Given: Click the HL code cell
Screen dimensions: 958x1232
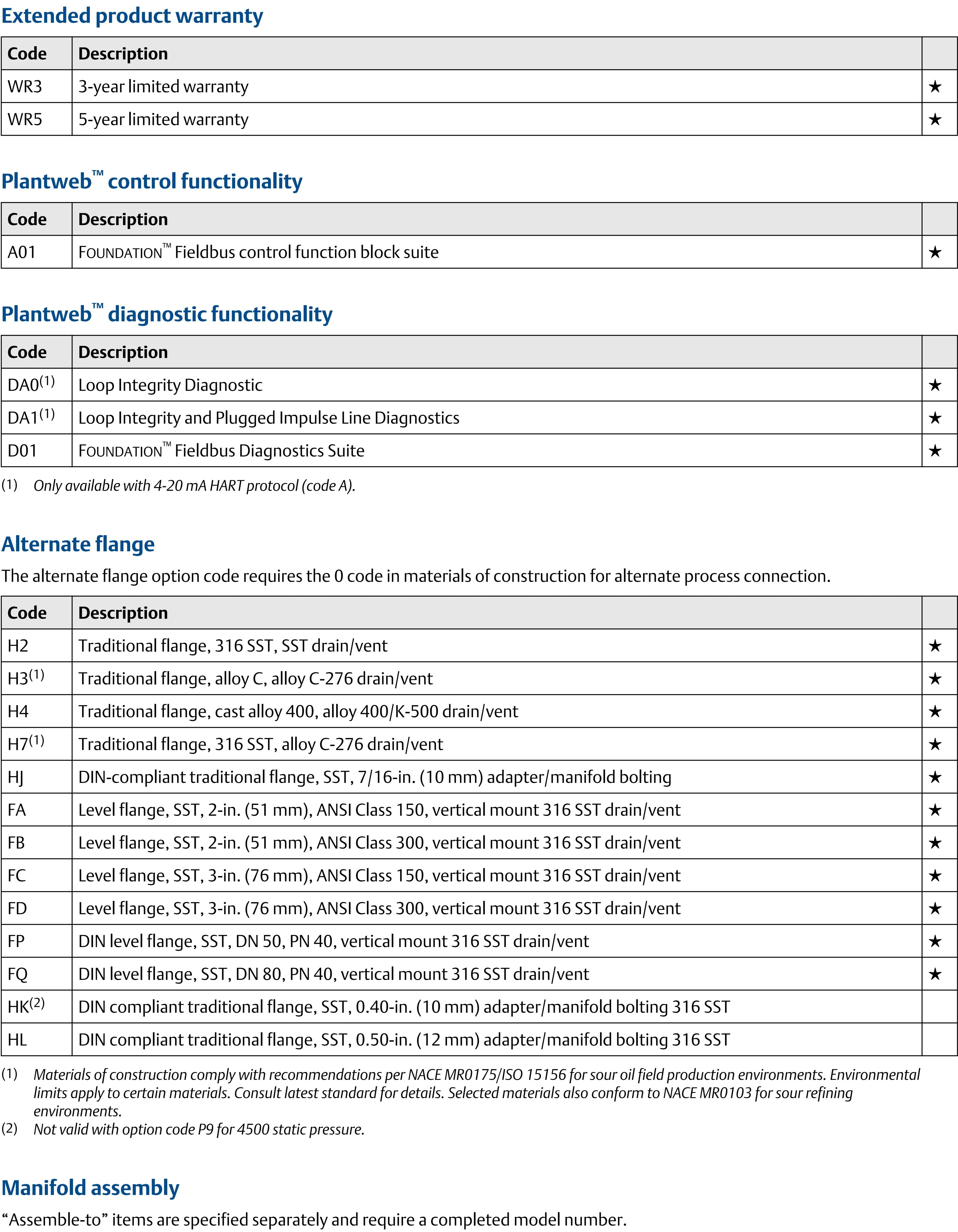Looking at the screenshot, I should 18,1040.
